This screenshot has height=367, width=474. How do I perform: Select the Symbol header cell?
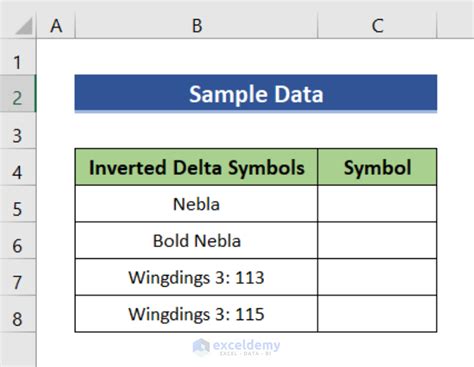coord(377,167)
